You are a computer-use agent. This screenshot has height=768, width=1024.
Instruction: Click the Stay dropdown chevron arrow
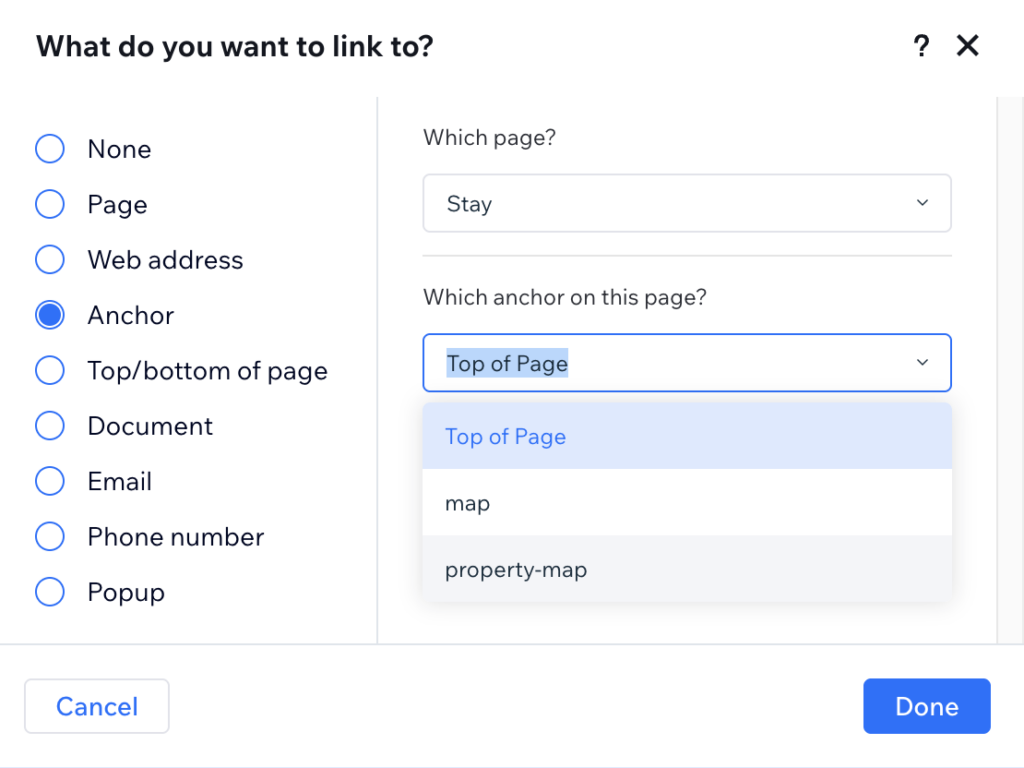click(922, 204)
